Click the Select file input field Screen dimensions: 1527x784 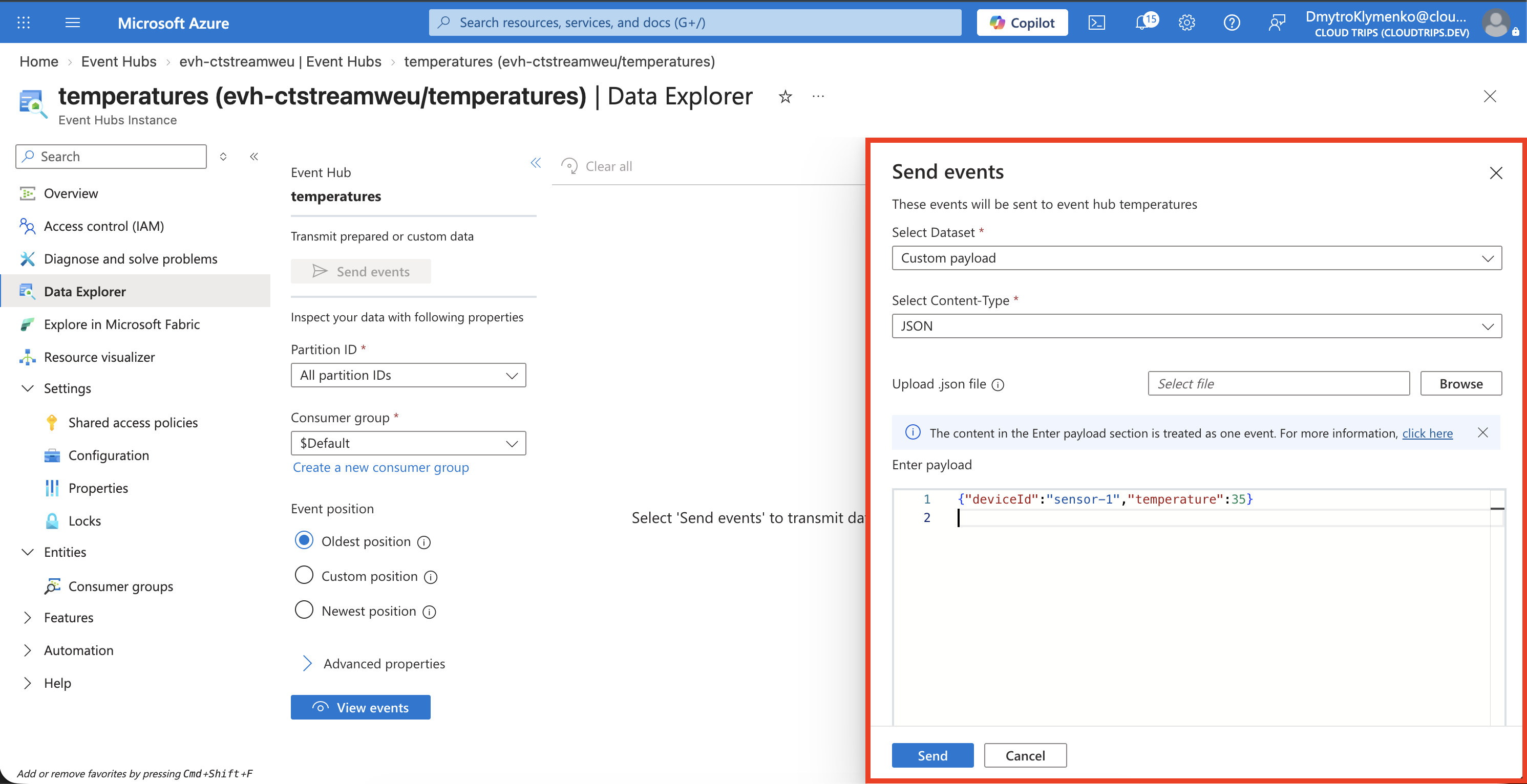point(1278,384)
